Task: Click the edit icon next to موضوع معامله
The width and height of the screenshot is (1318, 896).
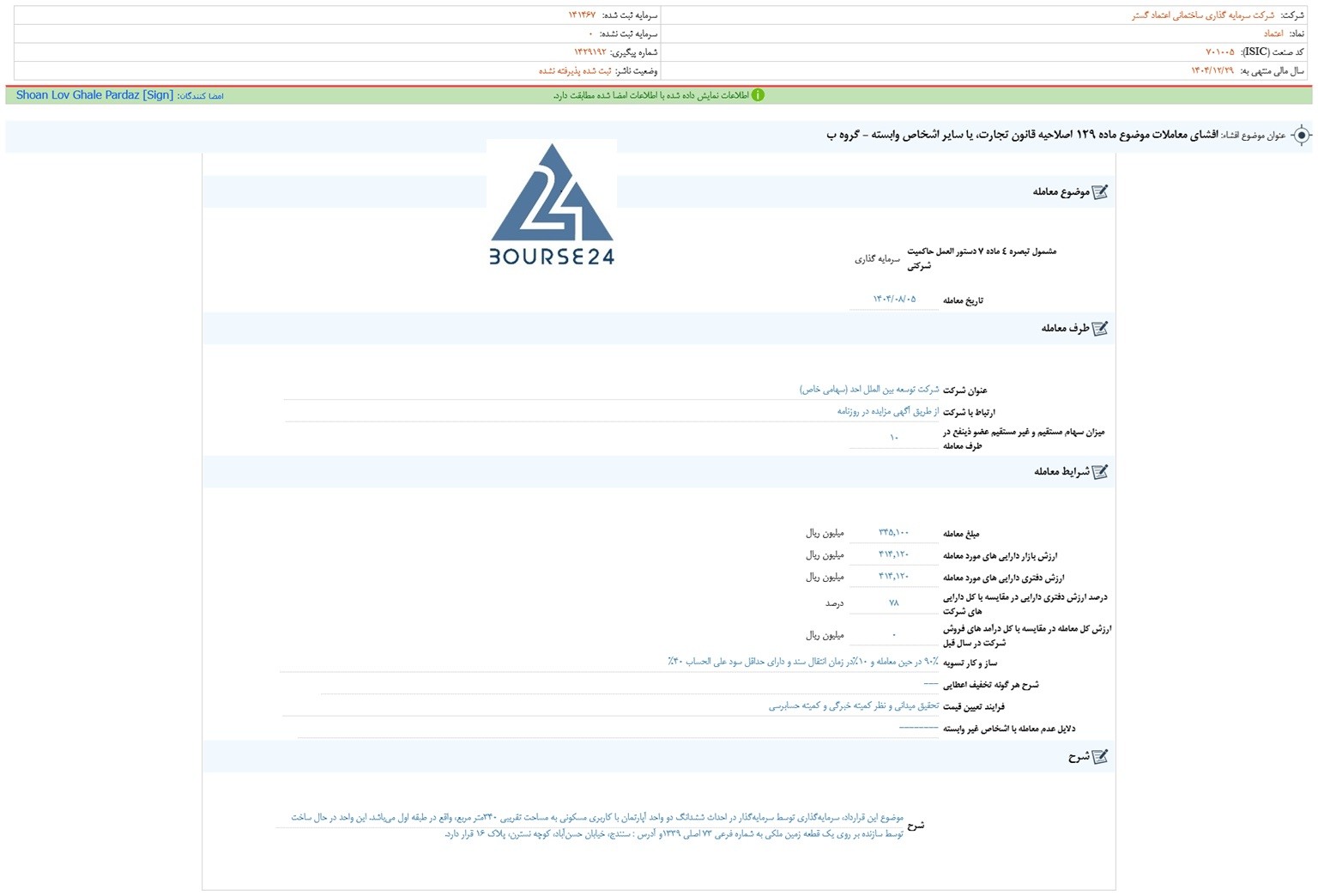Action: (x=1100, y=192)
